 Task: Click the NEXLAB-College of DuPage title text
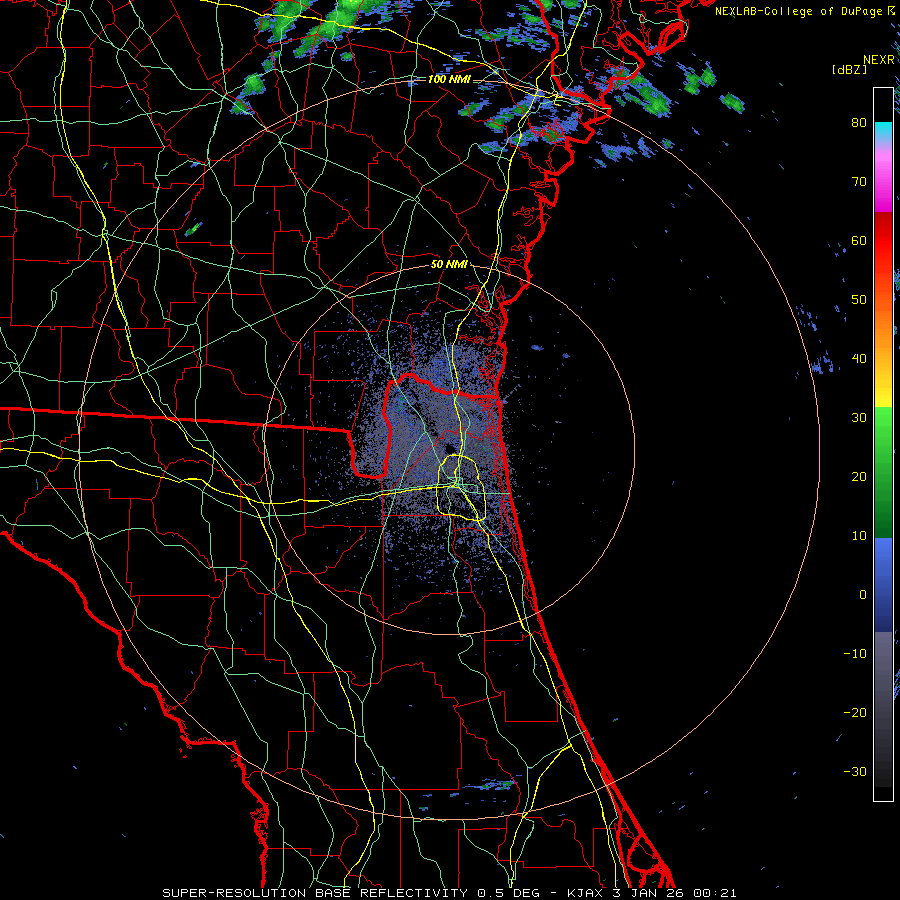coord(799,11)
